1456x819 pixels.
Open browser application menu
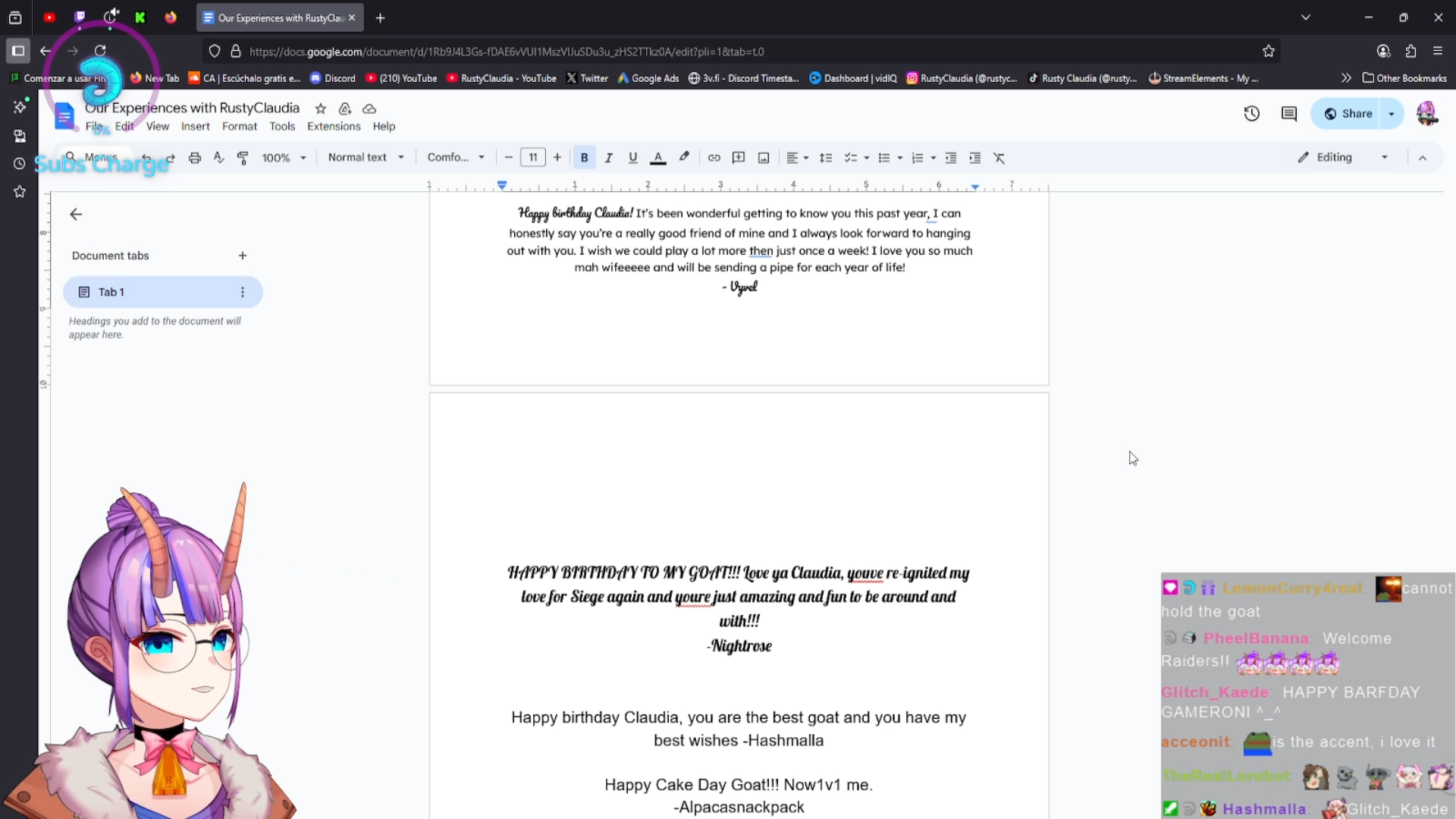pyautogui.click(x=1438, y=51)
